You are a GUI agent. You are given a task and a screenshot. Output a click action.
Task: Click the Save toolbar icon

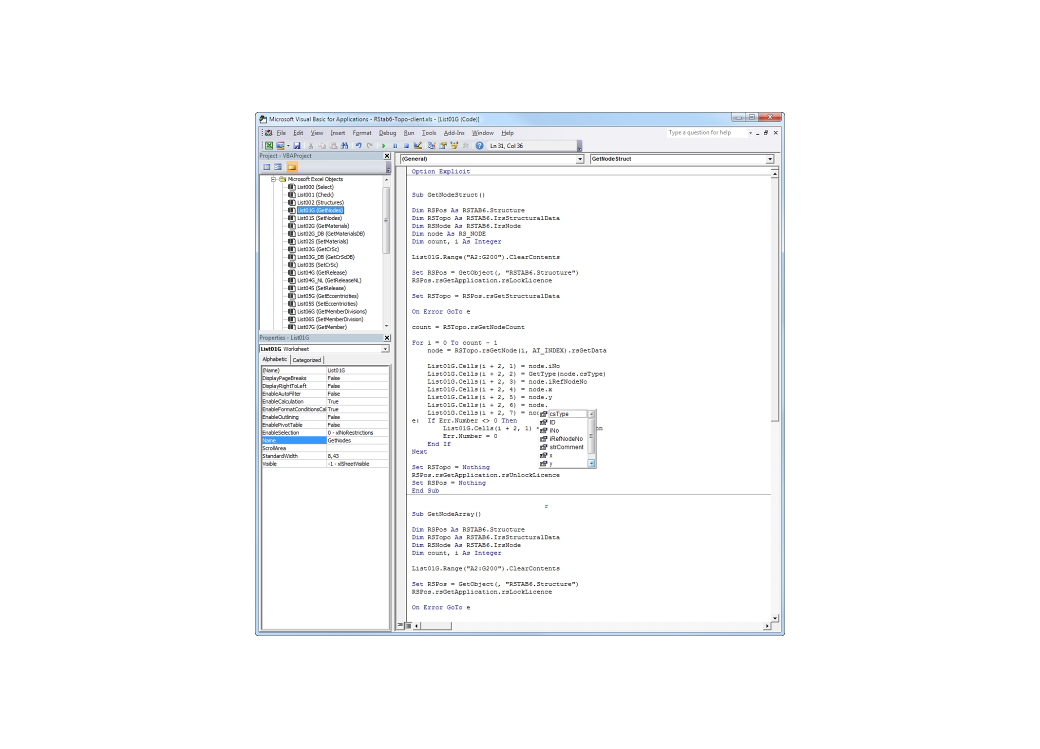click(297, 145)
